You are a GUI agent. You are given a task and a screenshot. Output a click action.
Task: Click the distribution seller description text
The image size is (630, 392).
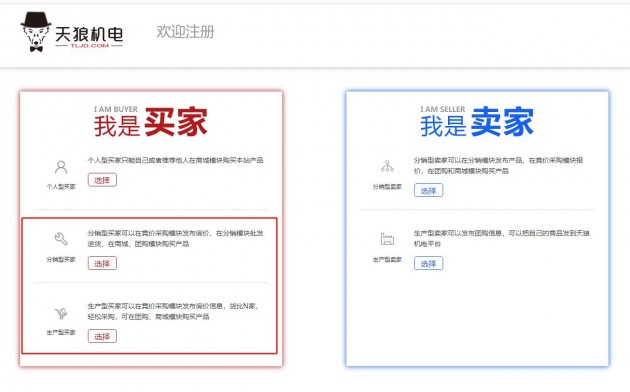[x=498, y=165]
